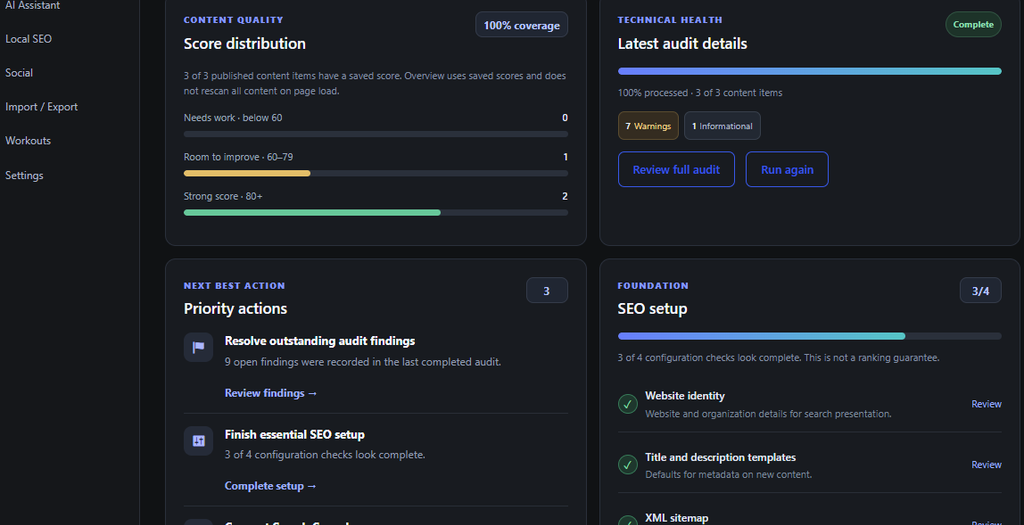Click the flag icon beside Resolve outstanding audit findings
Screen dimensions: 1024x525
tap(199, 347)
